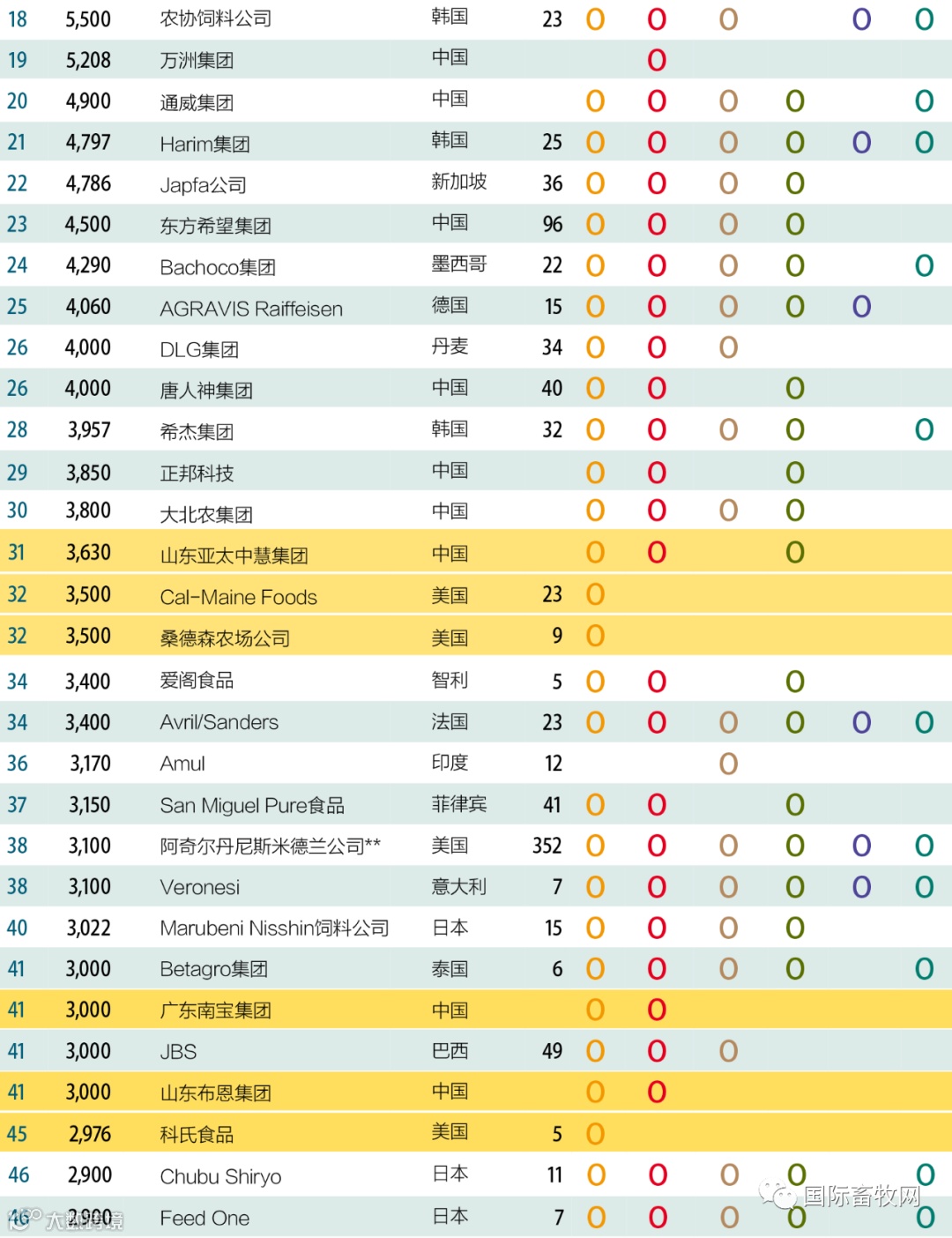Click rank number 19
Image resolution: width=952 pixels, height=1238 pixels.
(x=18, y=60)
